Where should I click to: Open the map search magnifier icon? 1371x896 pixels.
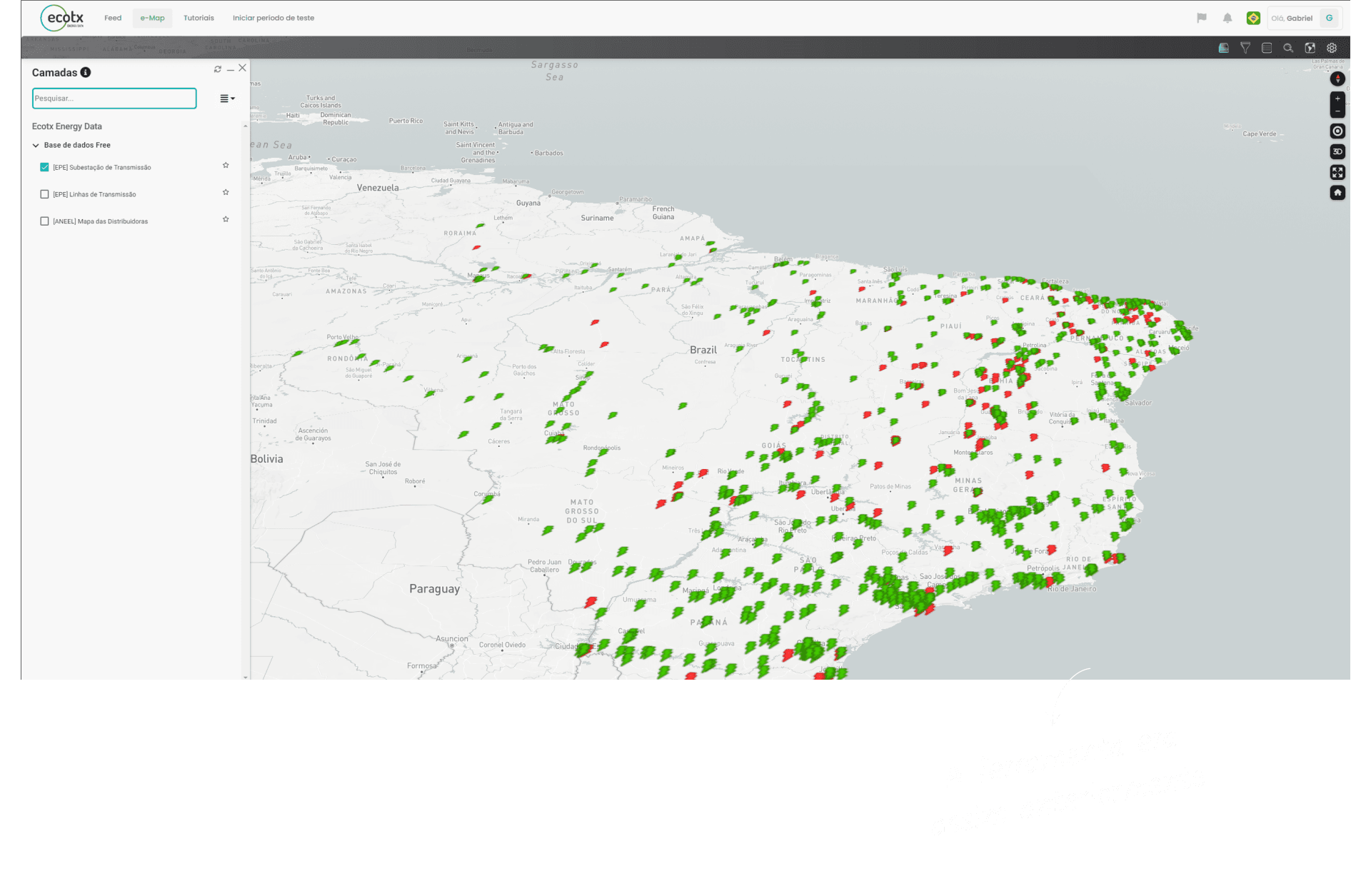(x=1288, y=48)
